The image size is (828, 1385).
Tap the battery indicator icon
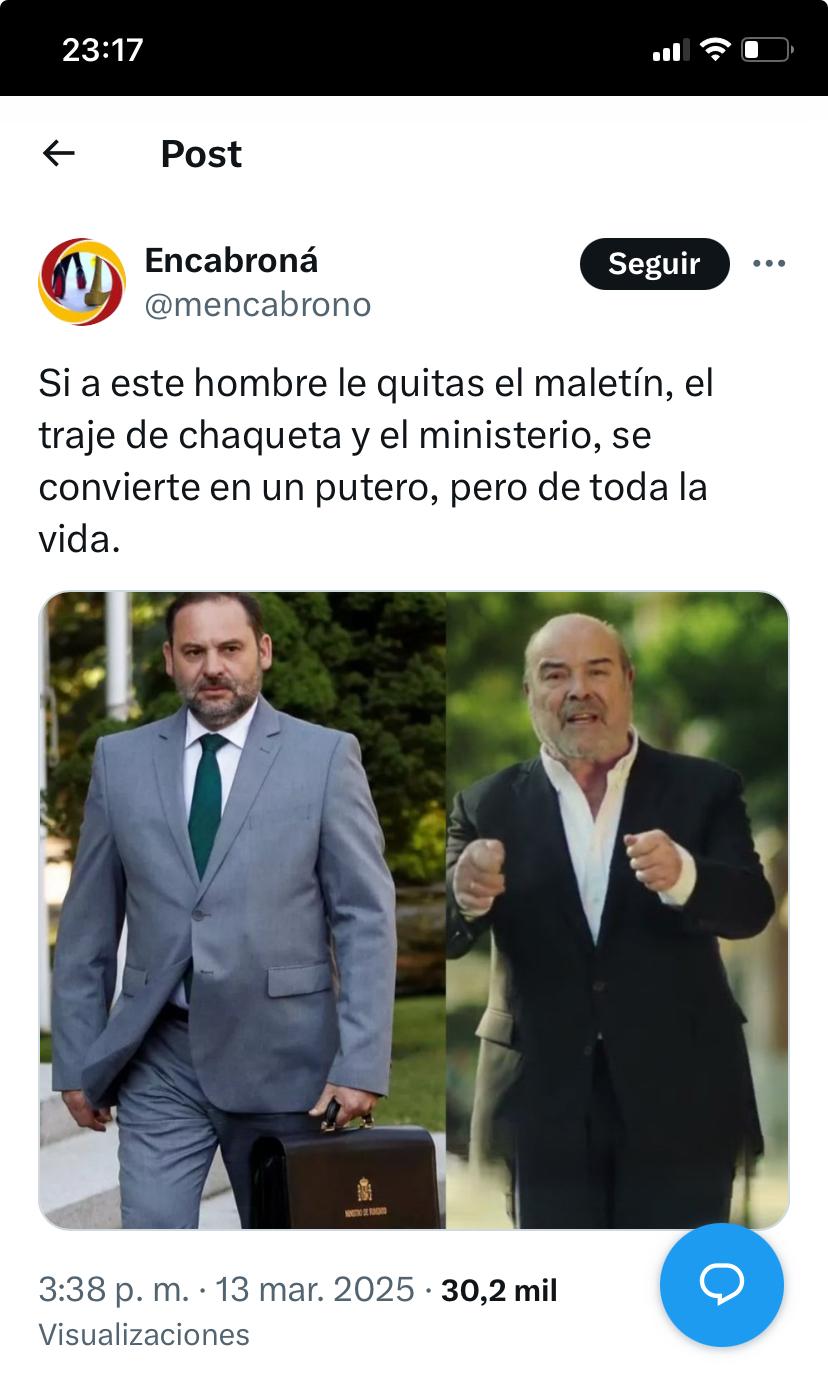coord(767,49)
